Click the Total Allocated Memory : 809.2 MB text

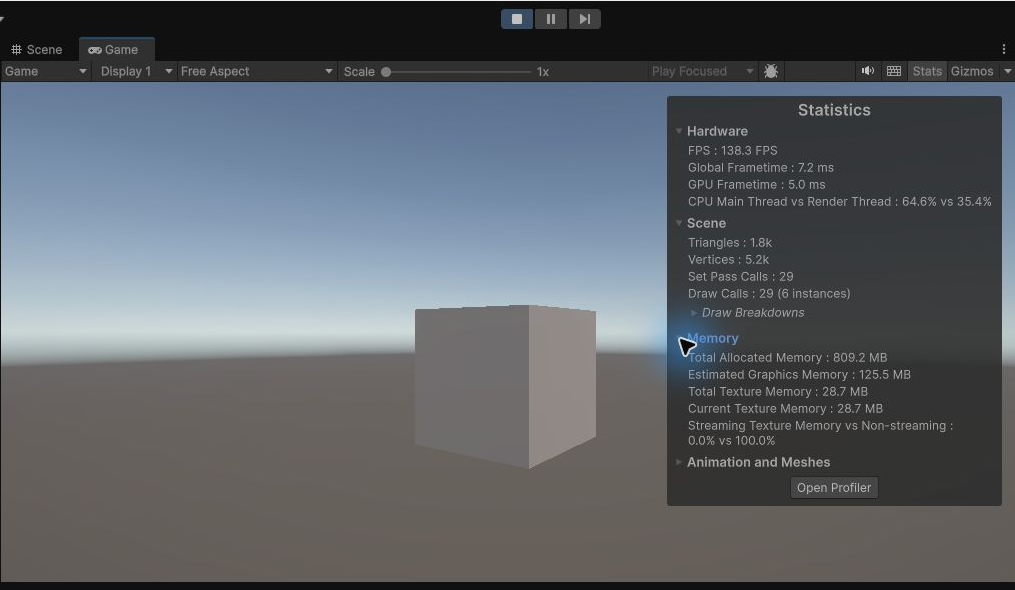(787, 357)
